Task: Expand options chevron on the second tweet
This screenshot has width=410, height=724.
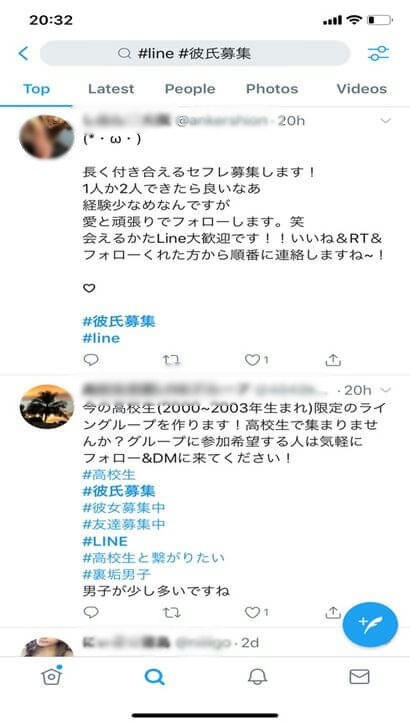Action: tap(386, 390)
